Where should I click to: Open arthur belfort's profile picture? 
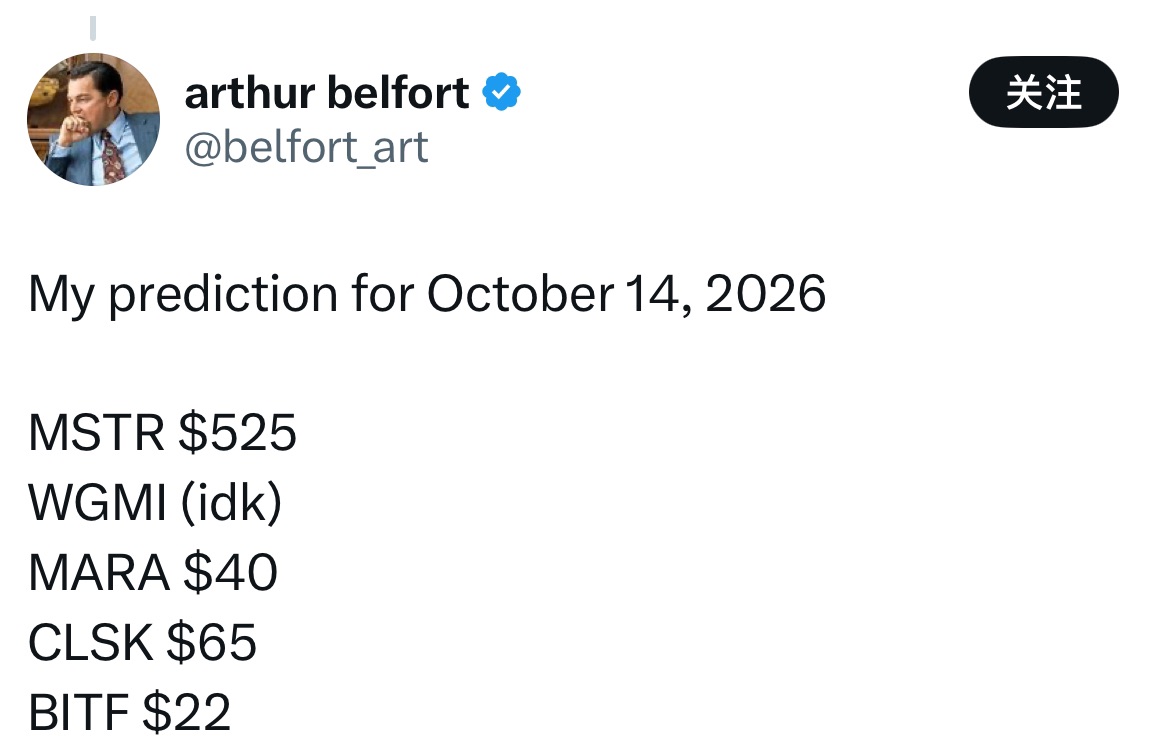point(93,119)
